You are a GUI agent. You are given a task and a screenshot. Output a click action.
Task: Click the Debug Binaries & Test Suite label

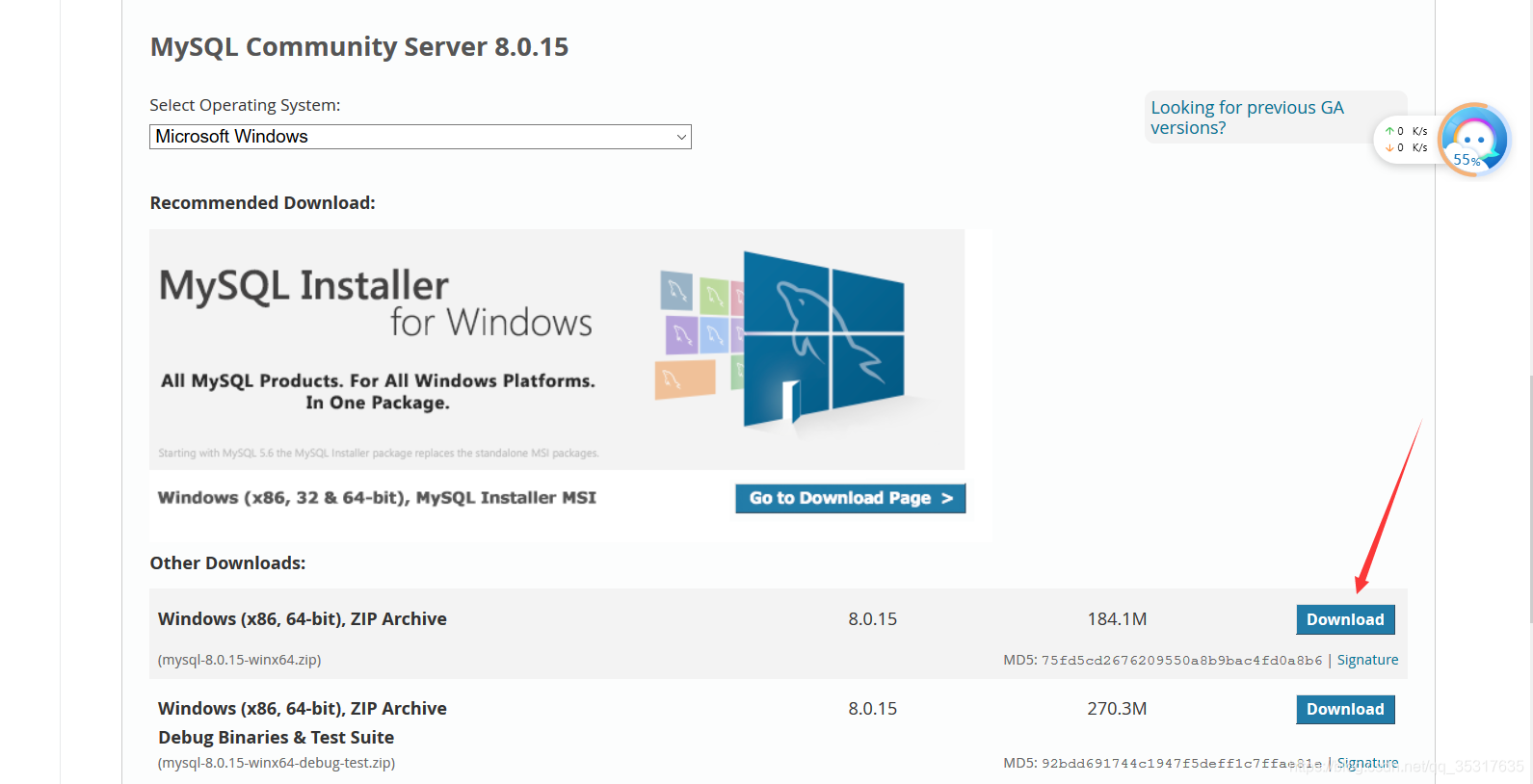277,738
